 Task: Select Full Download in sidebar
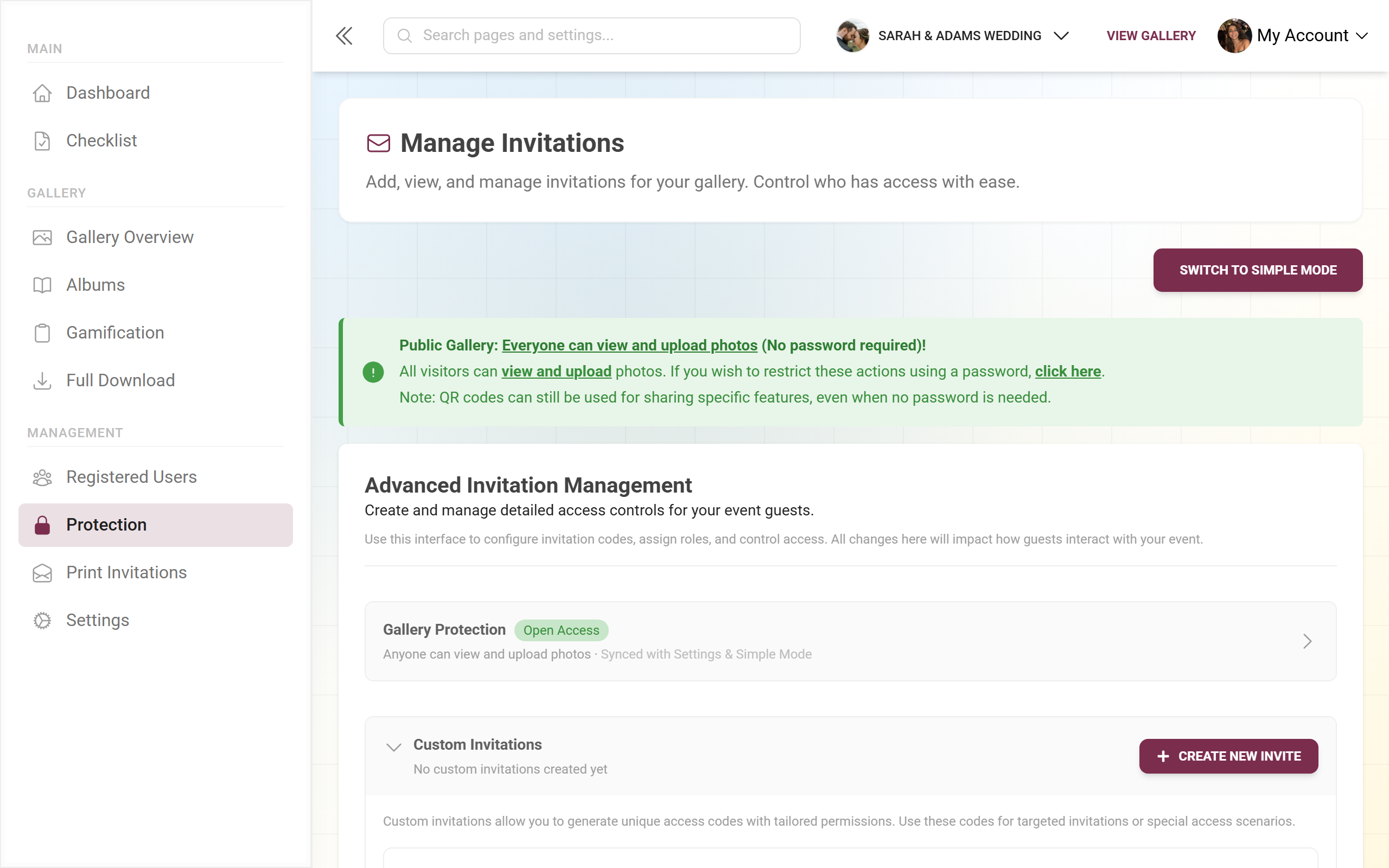[156, 381]
